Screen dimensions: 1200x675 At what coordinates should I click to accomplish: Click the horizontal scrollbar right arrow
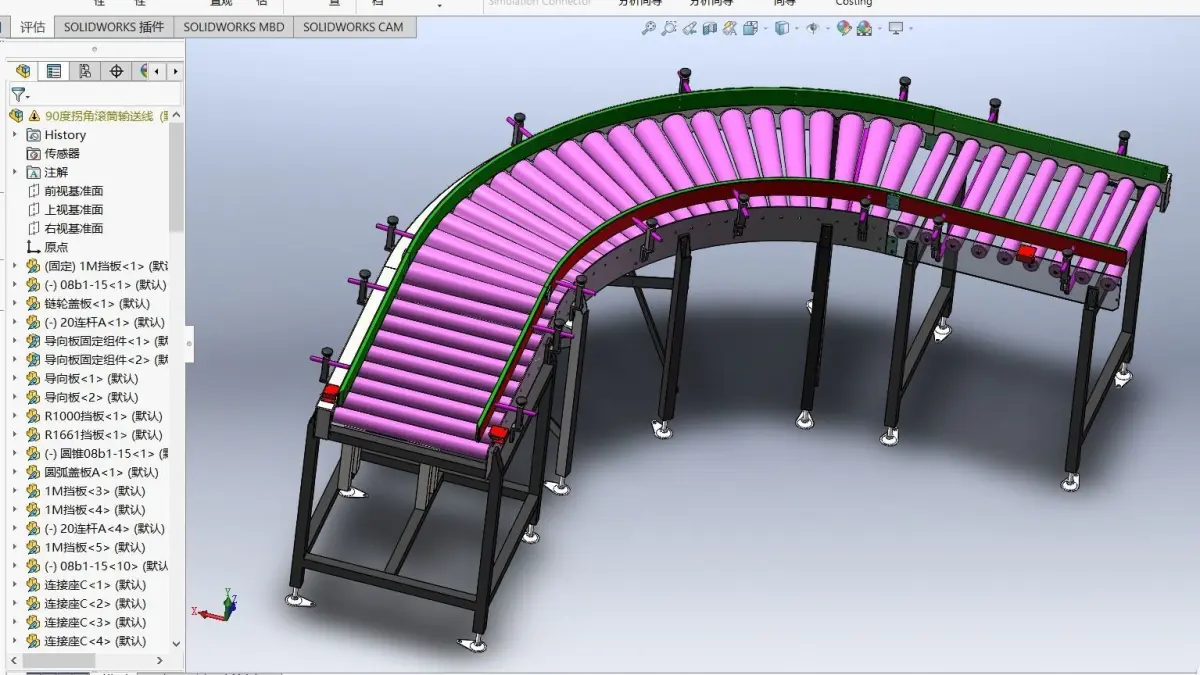(160, 661)
